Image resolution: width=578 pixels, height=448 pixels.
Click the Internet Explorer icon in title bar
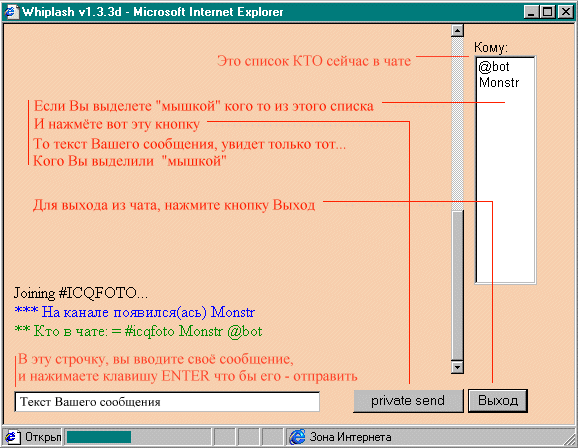click(x=11, y=11)
